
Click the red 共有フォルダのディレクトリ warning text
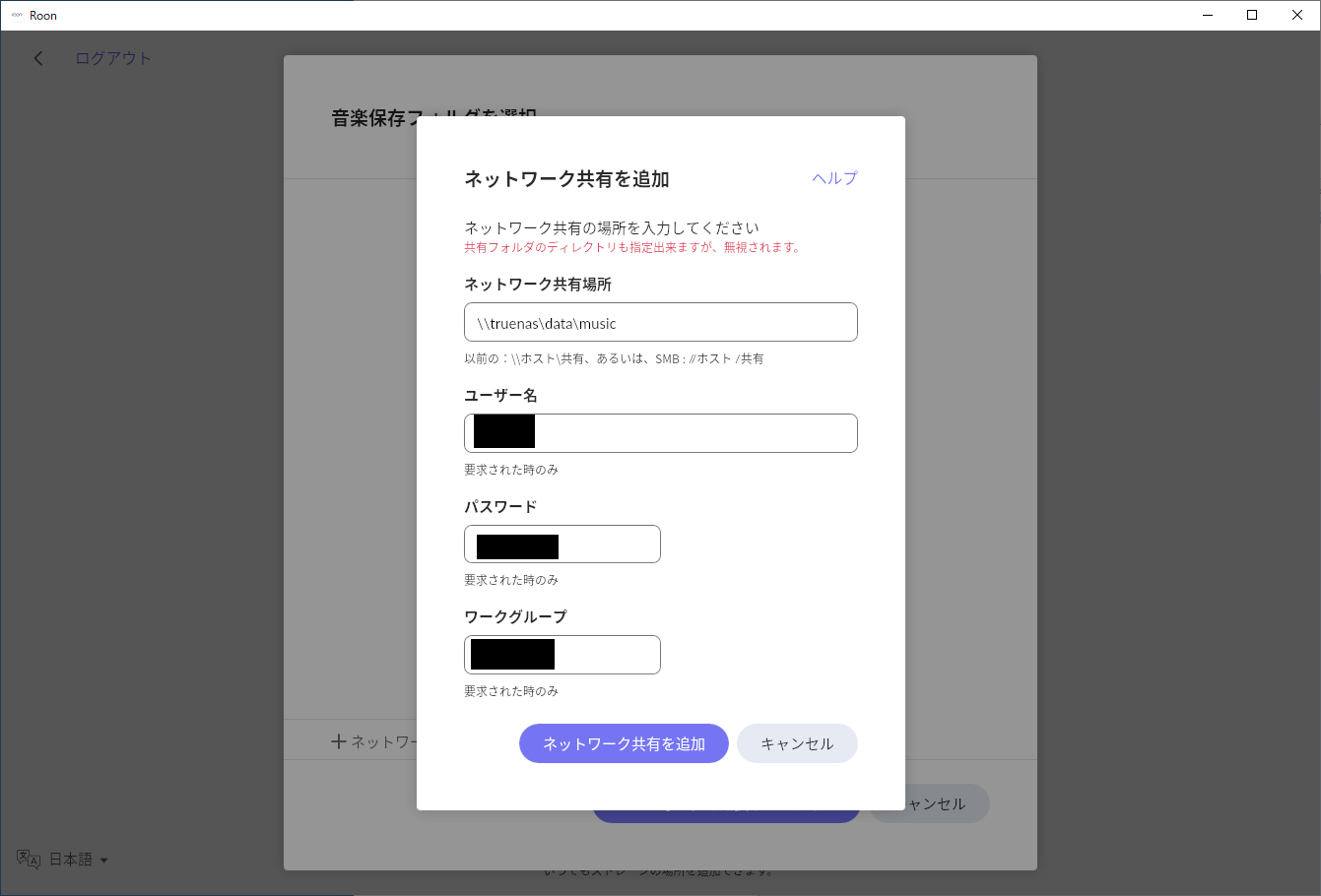click(632, 247)
